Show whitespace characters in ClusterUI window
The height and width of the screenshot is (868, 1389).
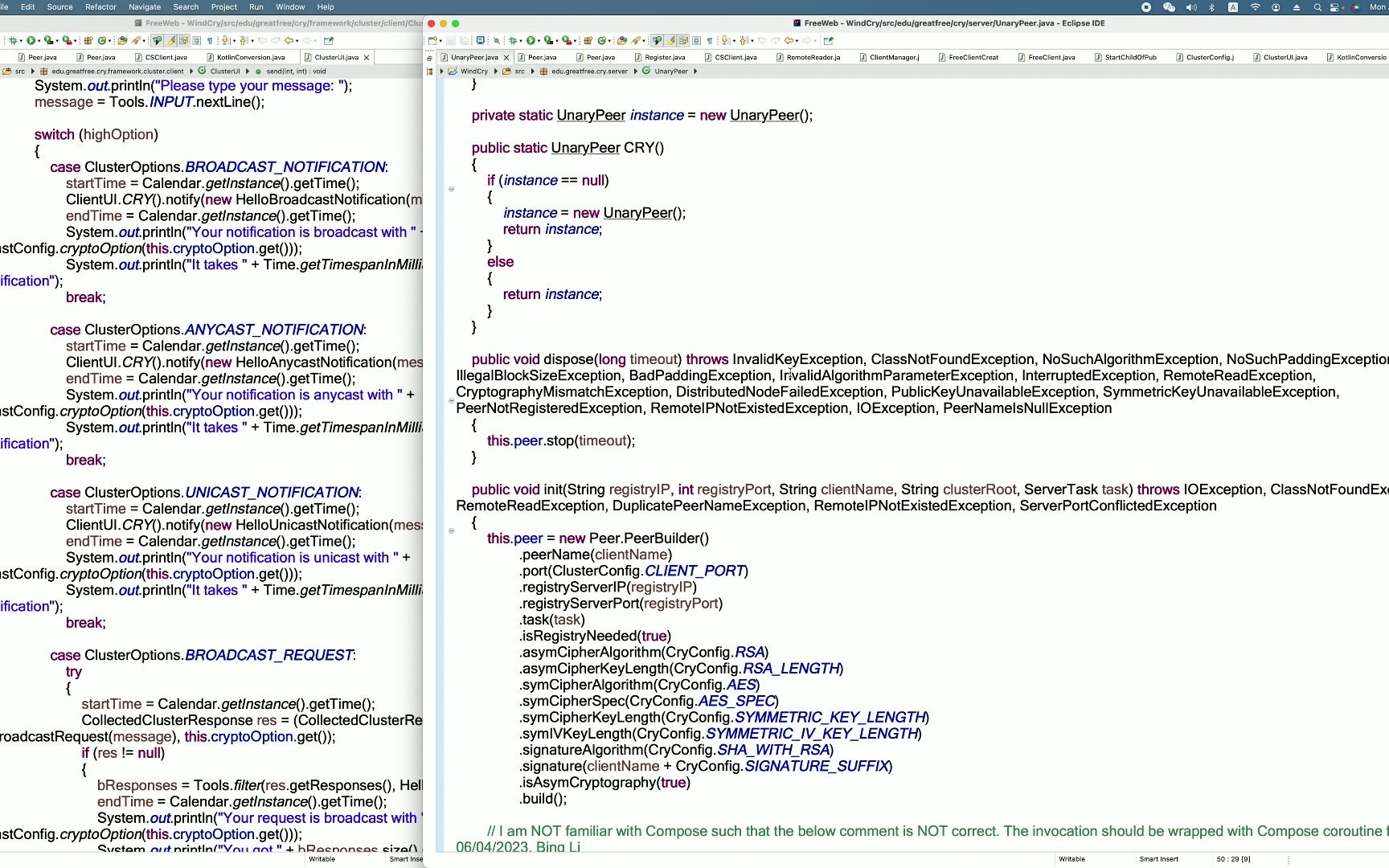(x=210, y=40)
